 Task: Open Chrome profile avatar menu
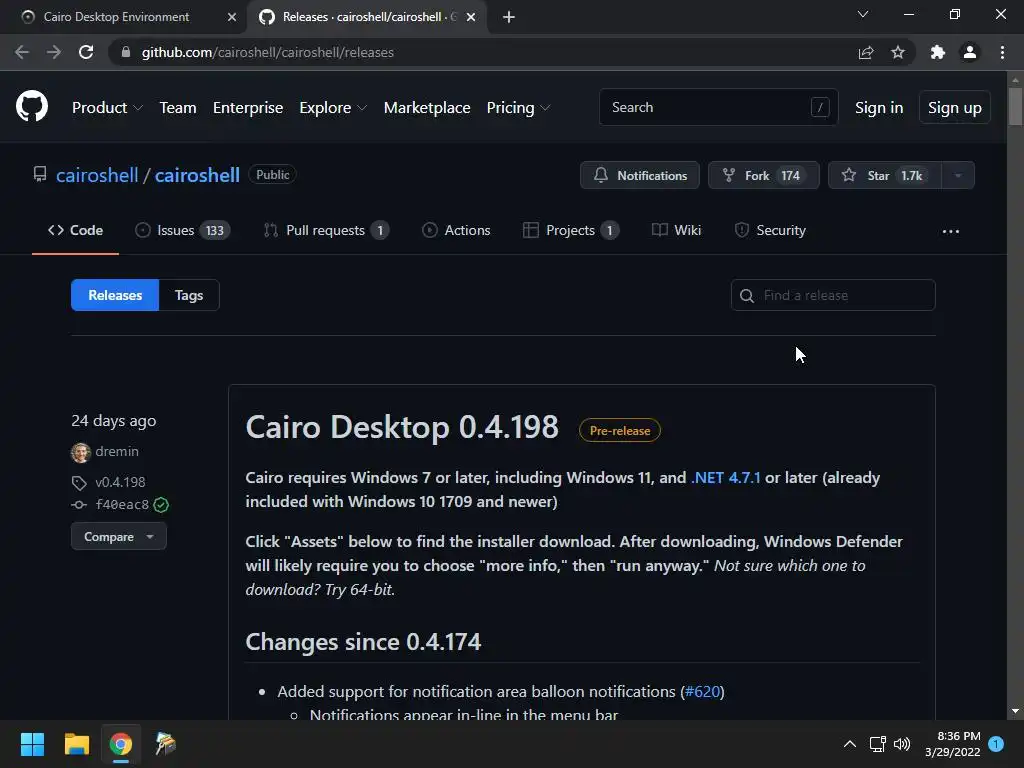(970, 52)
